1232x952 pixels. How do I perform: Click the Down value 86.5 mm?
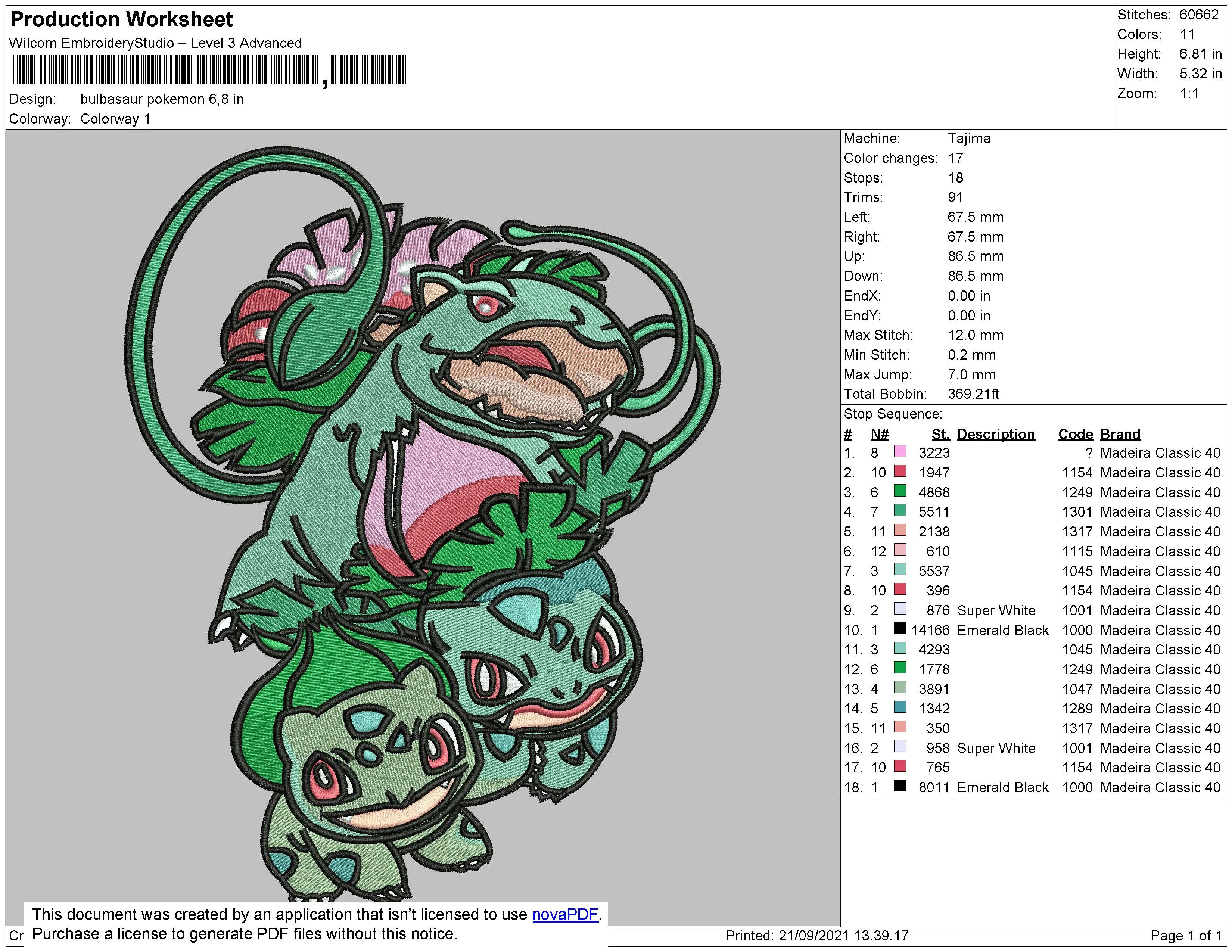[x=975, y=276]
